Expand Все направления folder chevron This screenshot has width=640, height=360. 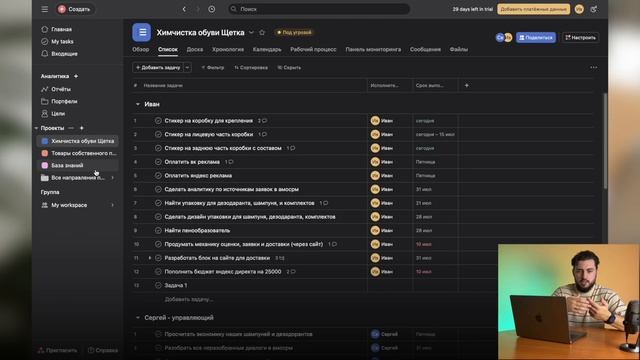pyautogui.click(x=113, y=178)
